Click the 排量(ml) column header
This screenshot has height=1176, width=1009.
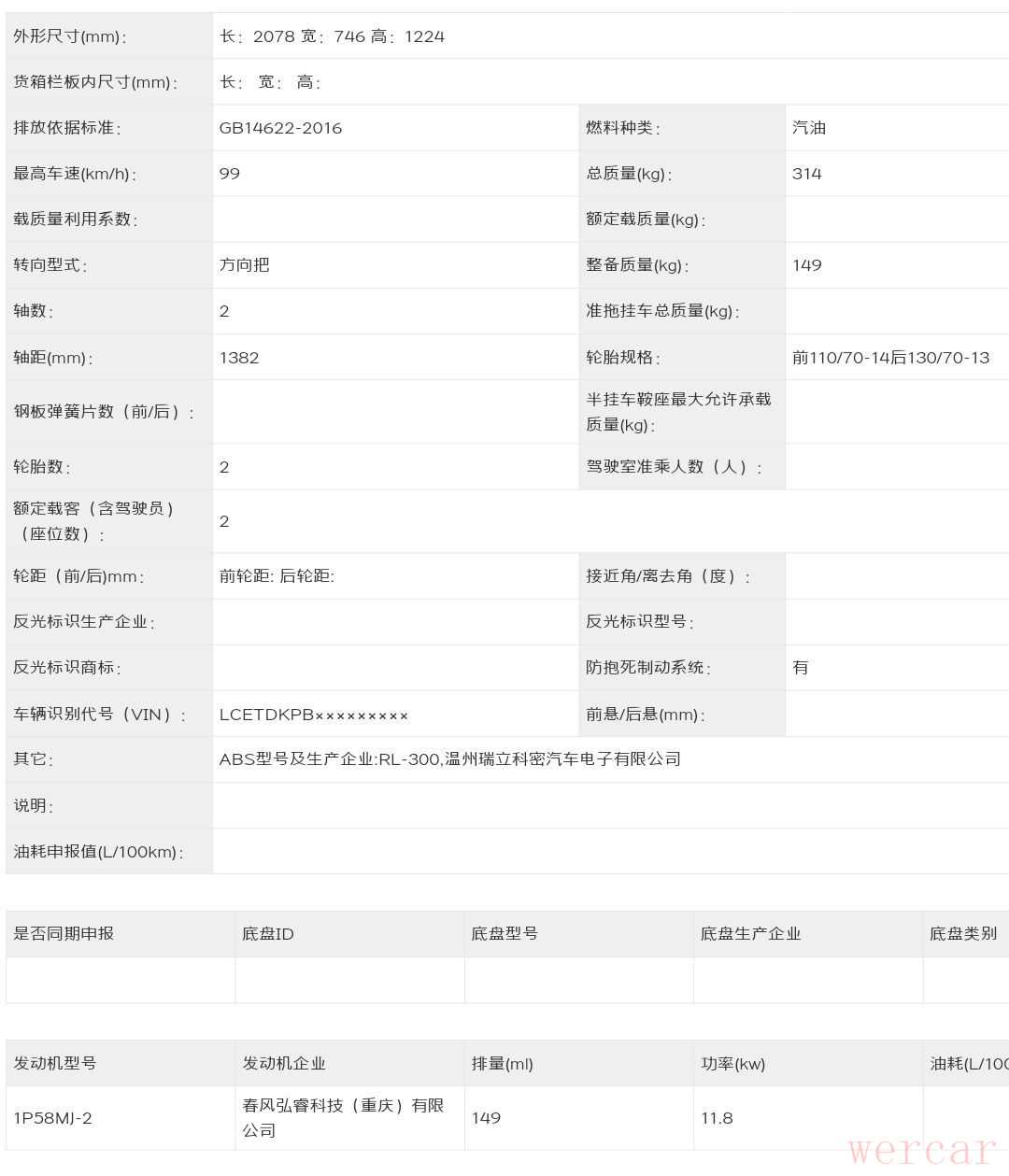(503, 1063)
